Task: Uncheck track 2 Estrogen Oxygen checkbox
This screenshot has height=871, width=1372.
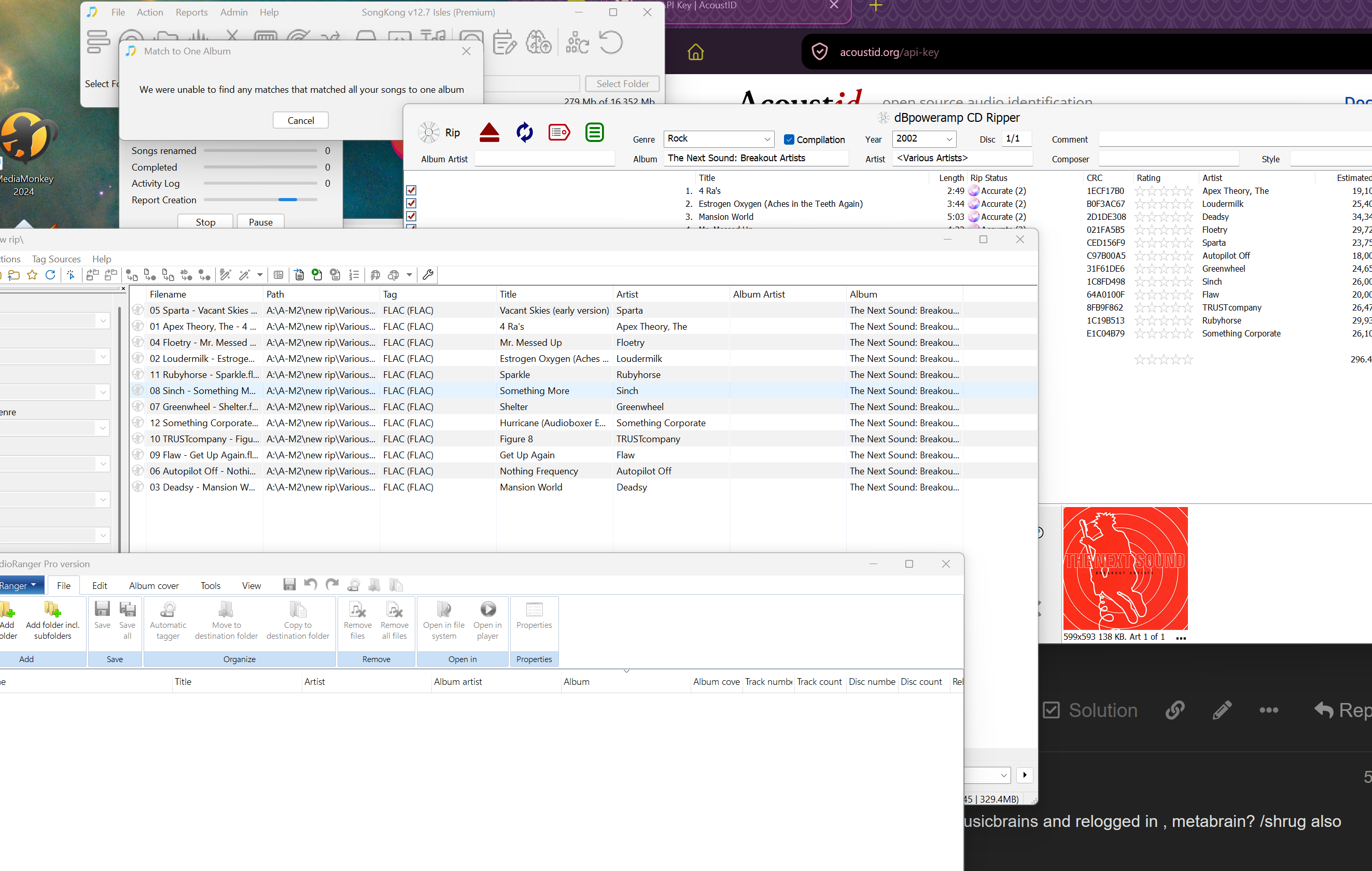Action: pos(411,203)
